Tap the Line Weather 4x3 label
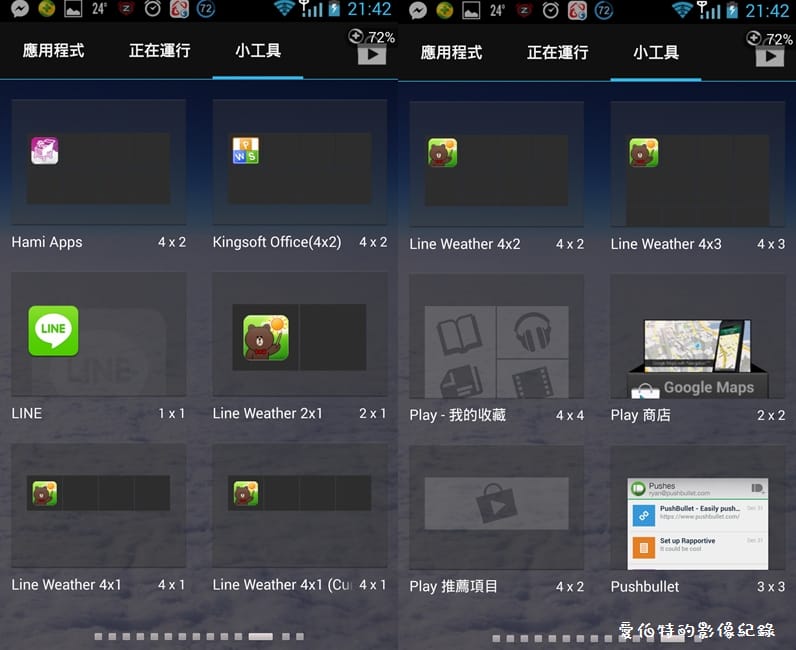 [666, 244]
